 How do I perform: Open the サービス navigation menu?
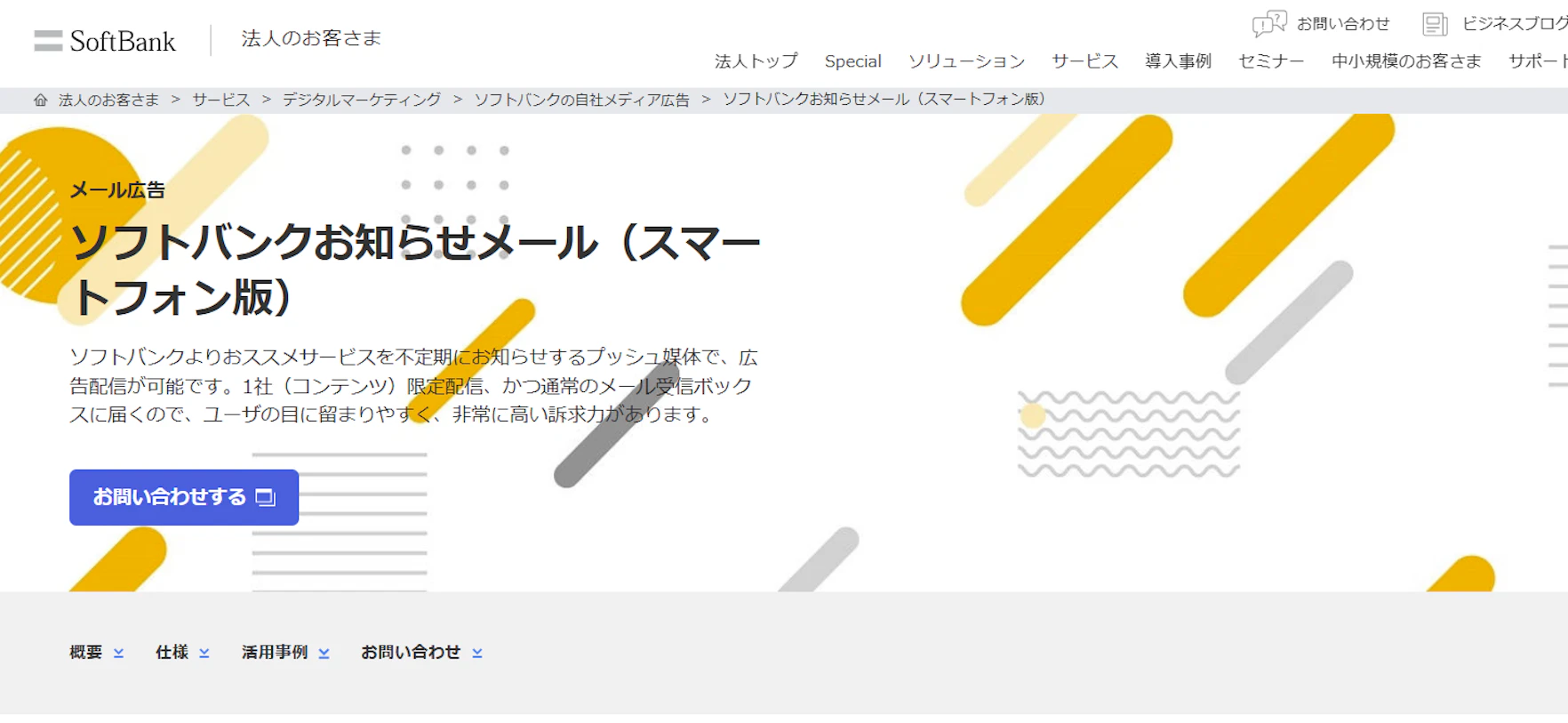[x=1084, y=61]
